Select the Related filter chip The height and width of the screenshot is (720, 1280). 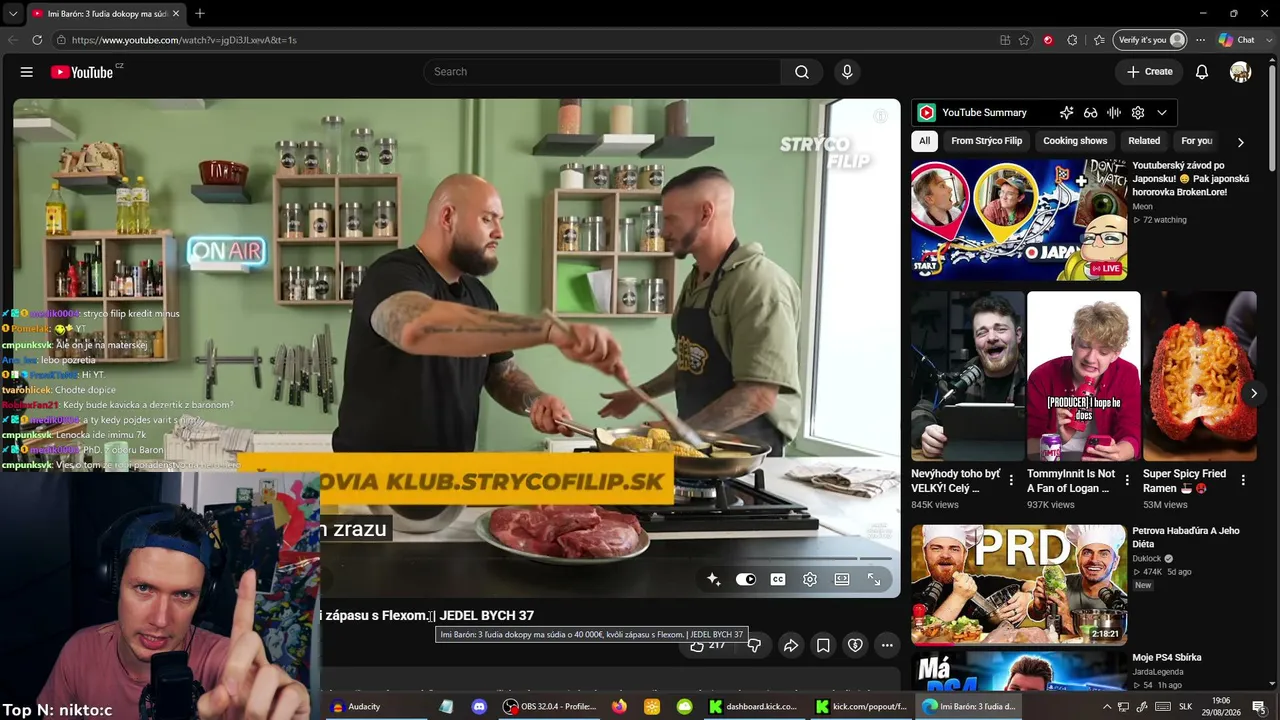1144,141
